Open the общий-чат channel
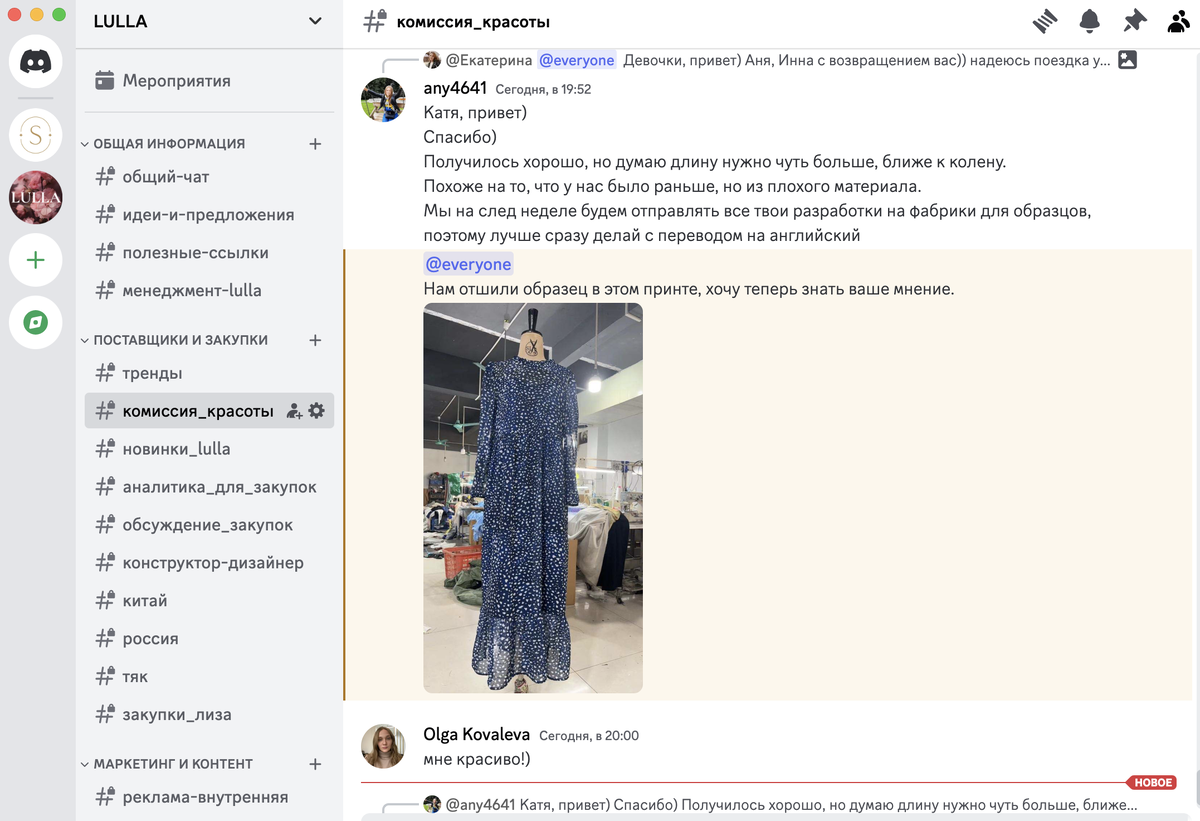 click(x=209, y=177)
